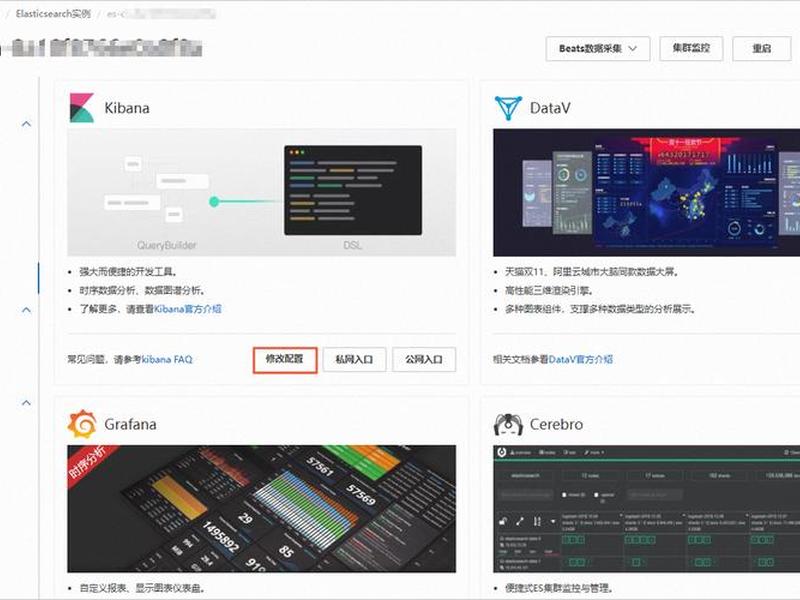Click the Elasticsearch实例 breadcrumb

tap(53, 14)
